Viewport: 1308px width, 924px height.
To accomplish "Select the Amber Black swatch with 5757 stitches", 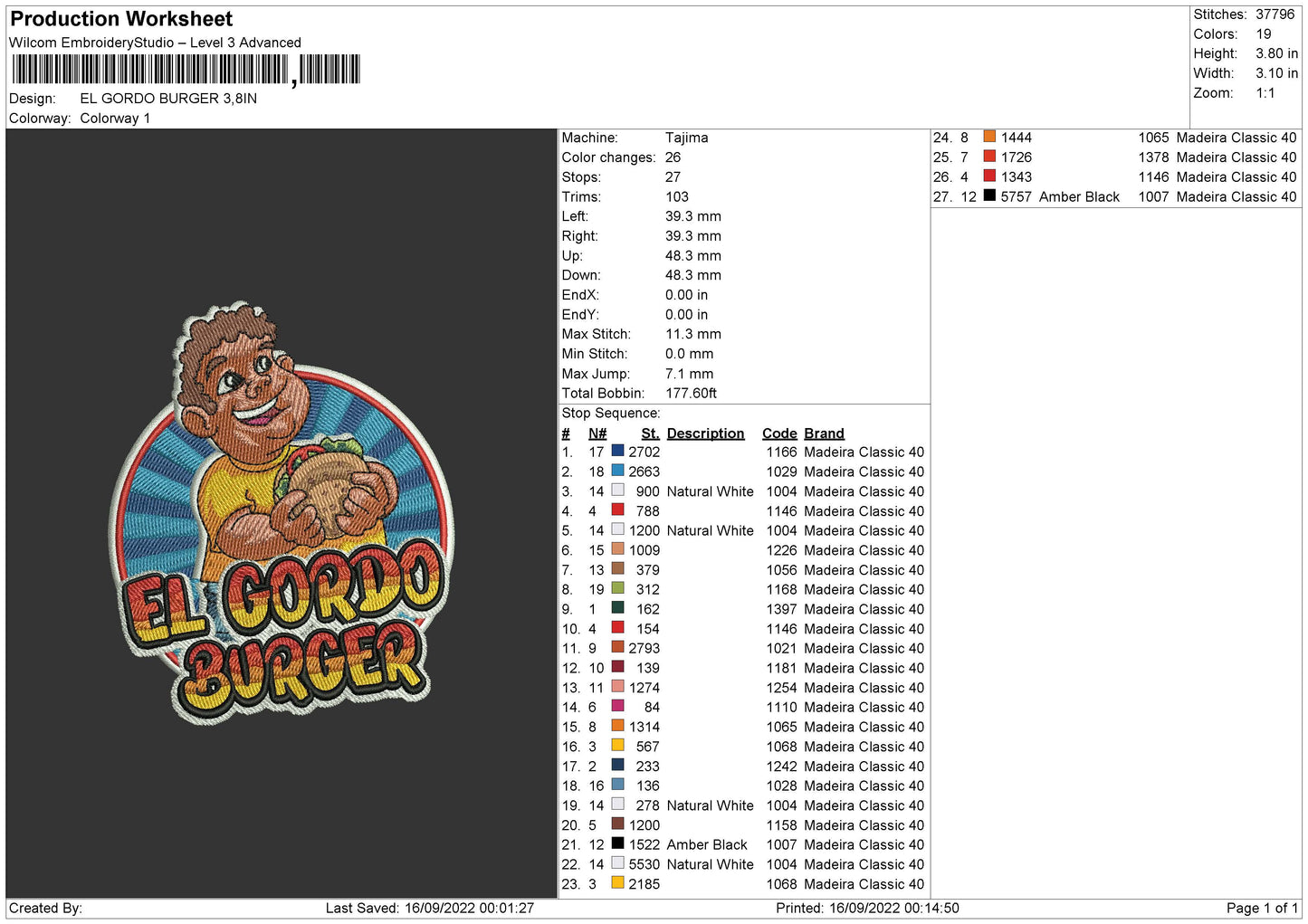I will point(989,195).
